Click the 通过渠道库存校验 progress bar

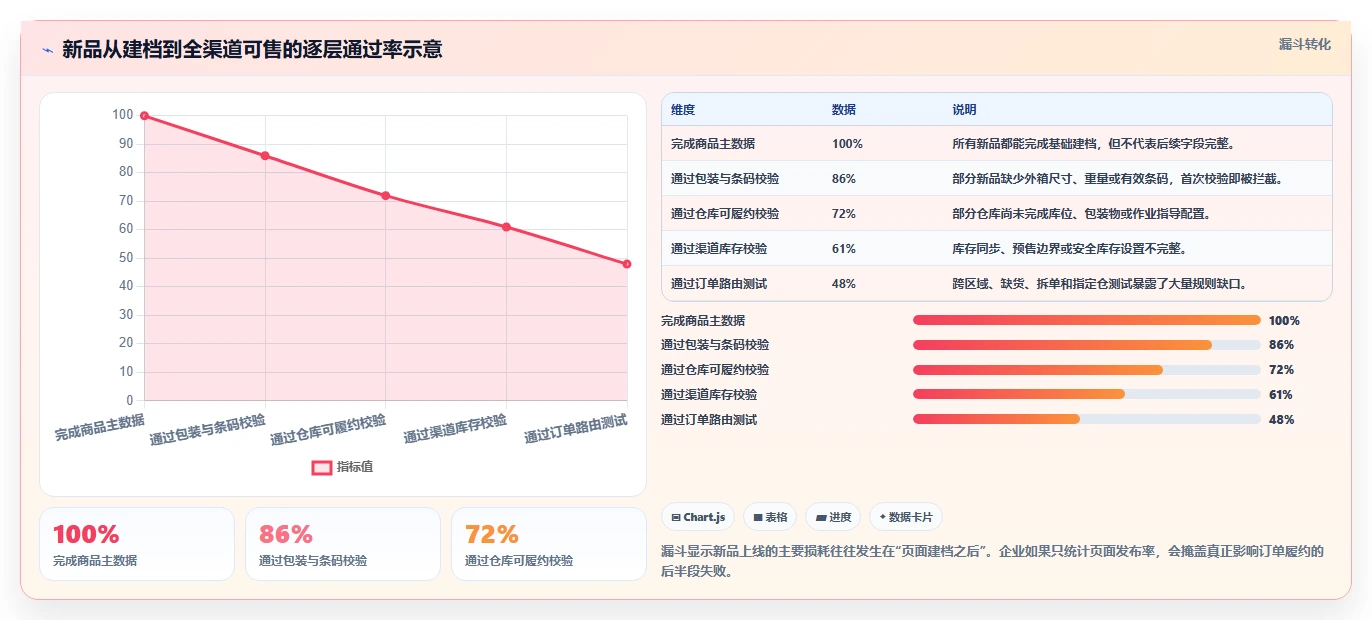tap(1086, 394)
